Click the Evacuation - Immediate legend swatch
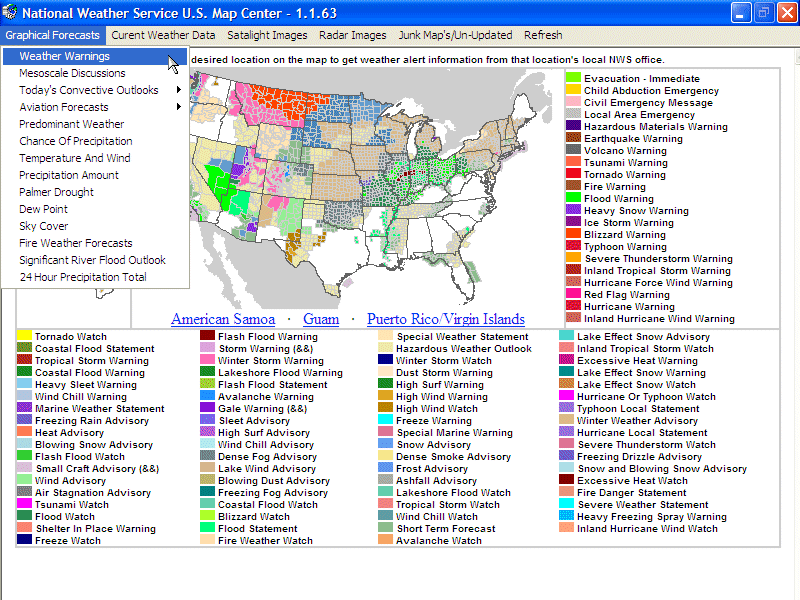The height and width of the screenshot is (600, 800). tap(573, 79)
